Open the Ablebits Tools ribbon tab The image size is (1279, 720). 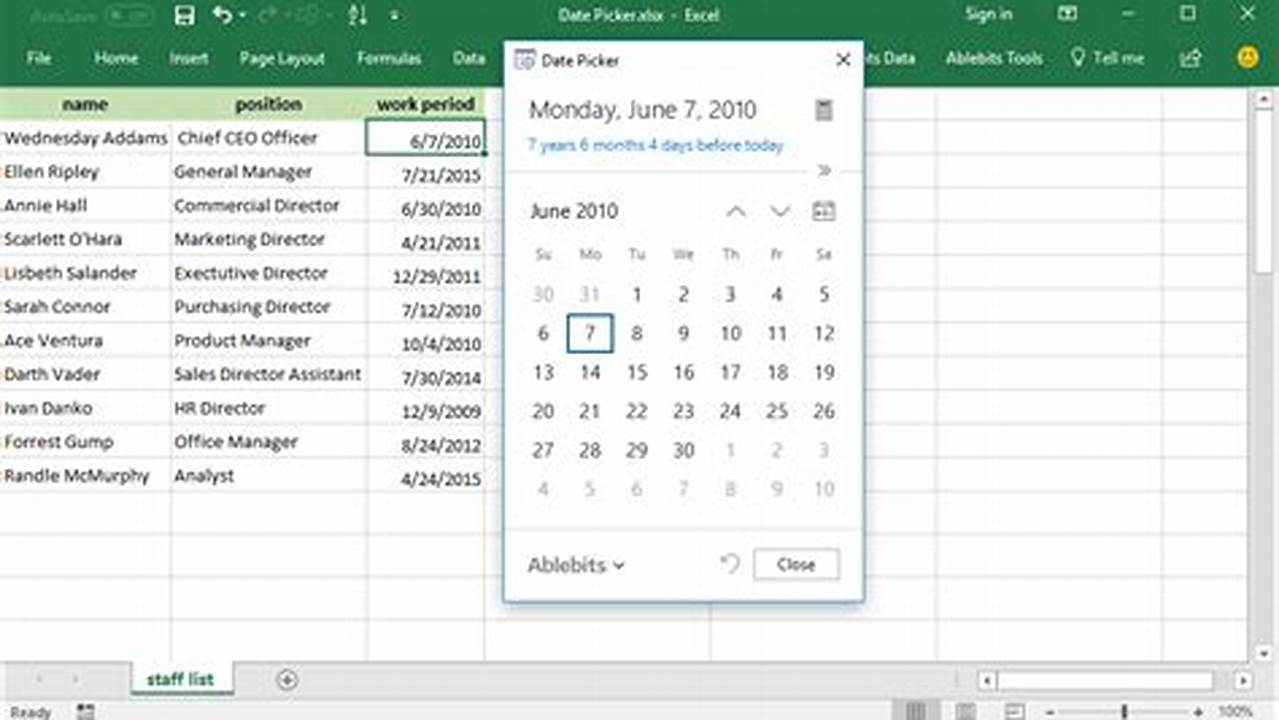pos(993,58)
